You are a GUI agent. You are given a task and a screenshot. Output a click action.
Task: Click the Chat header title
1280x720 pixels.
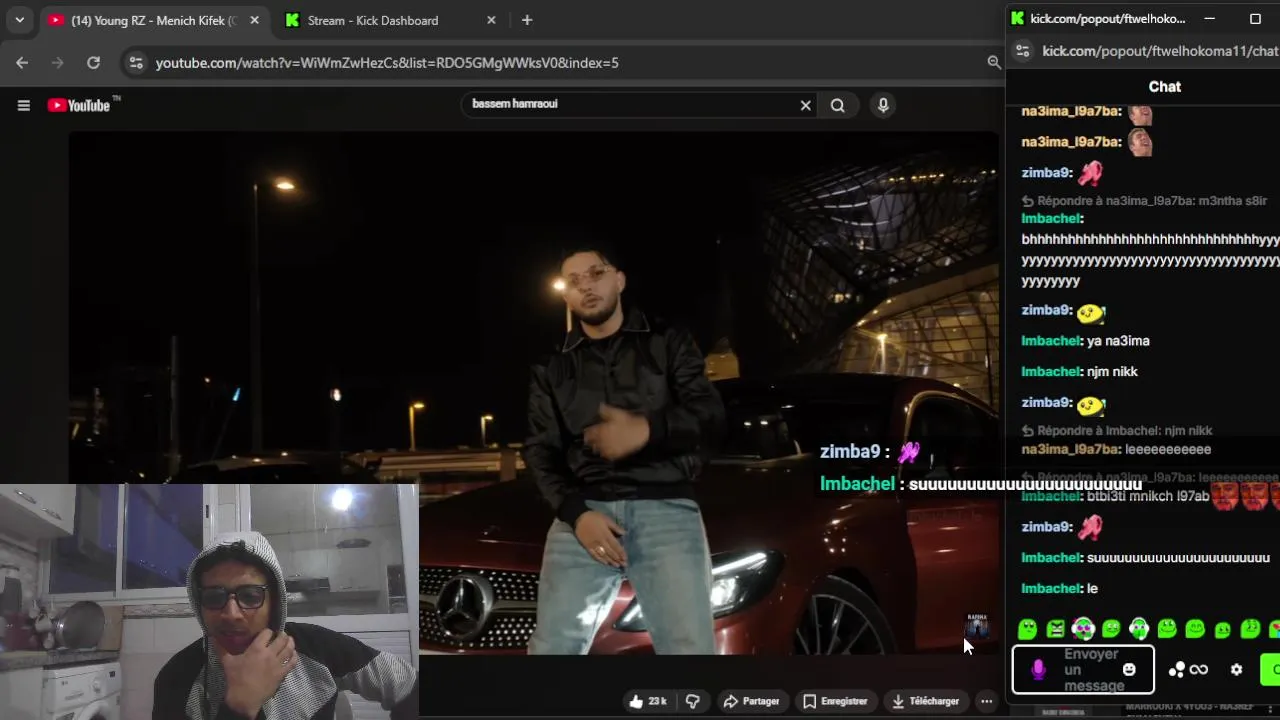tap(1165, 87)
